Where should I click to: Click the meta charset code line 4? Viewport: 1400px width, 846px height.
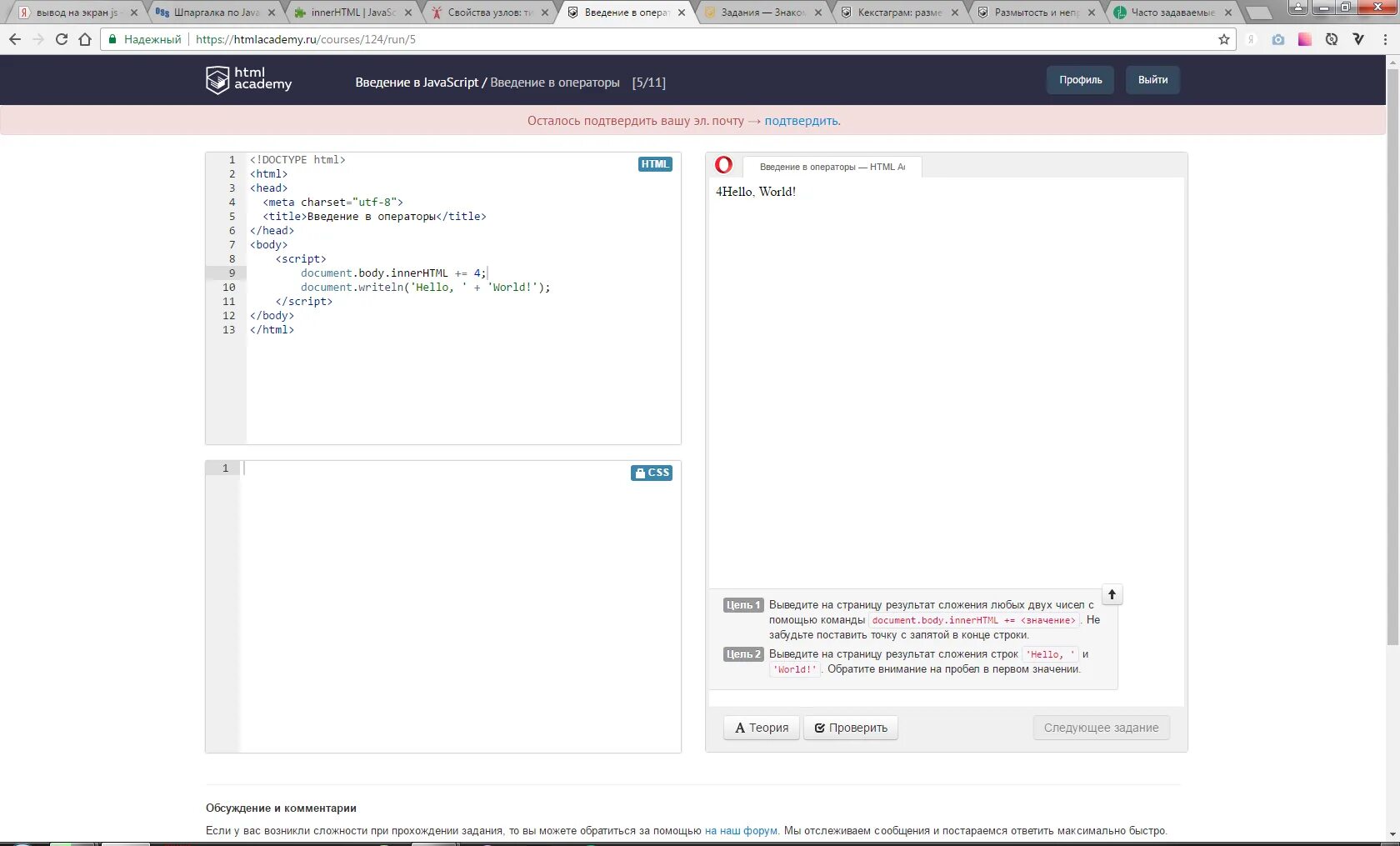pyautogui.click(x=333, y=203)
